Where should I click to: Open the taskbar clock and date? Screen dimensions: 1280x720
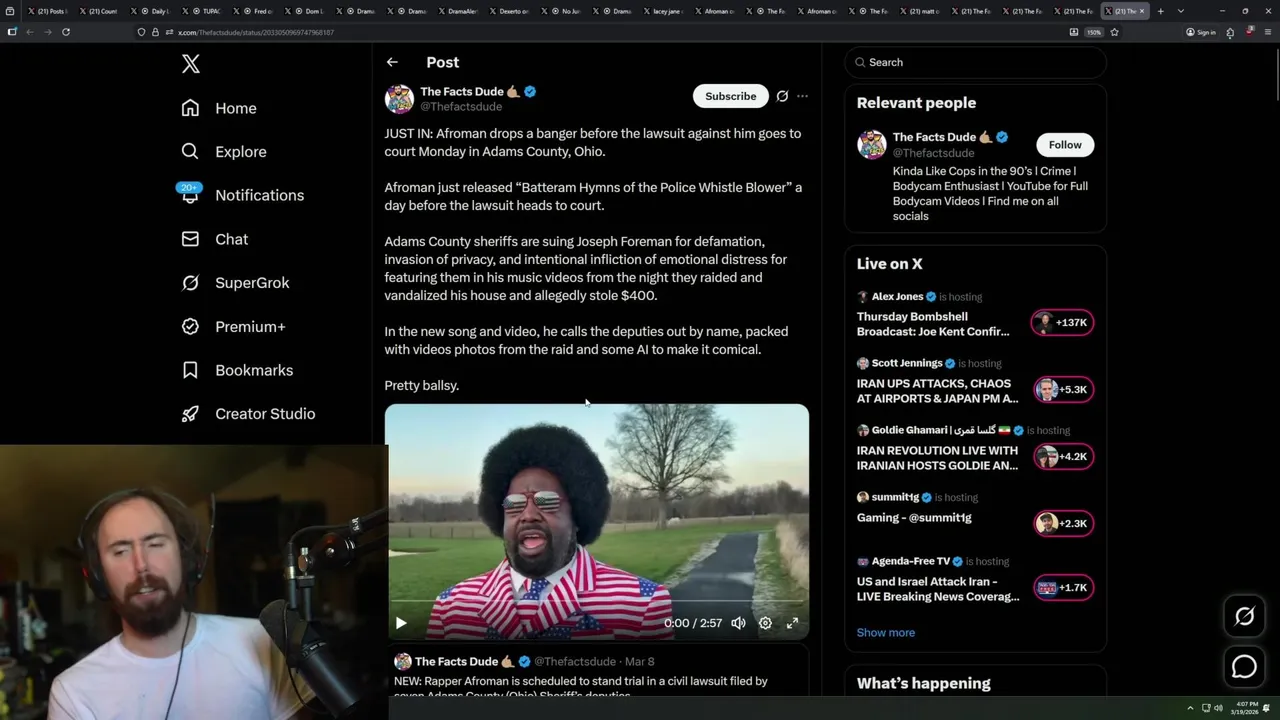[x=1246, y=708]
